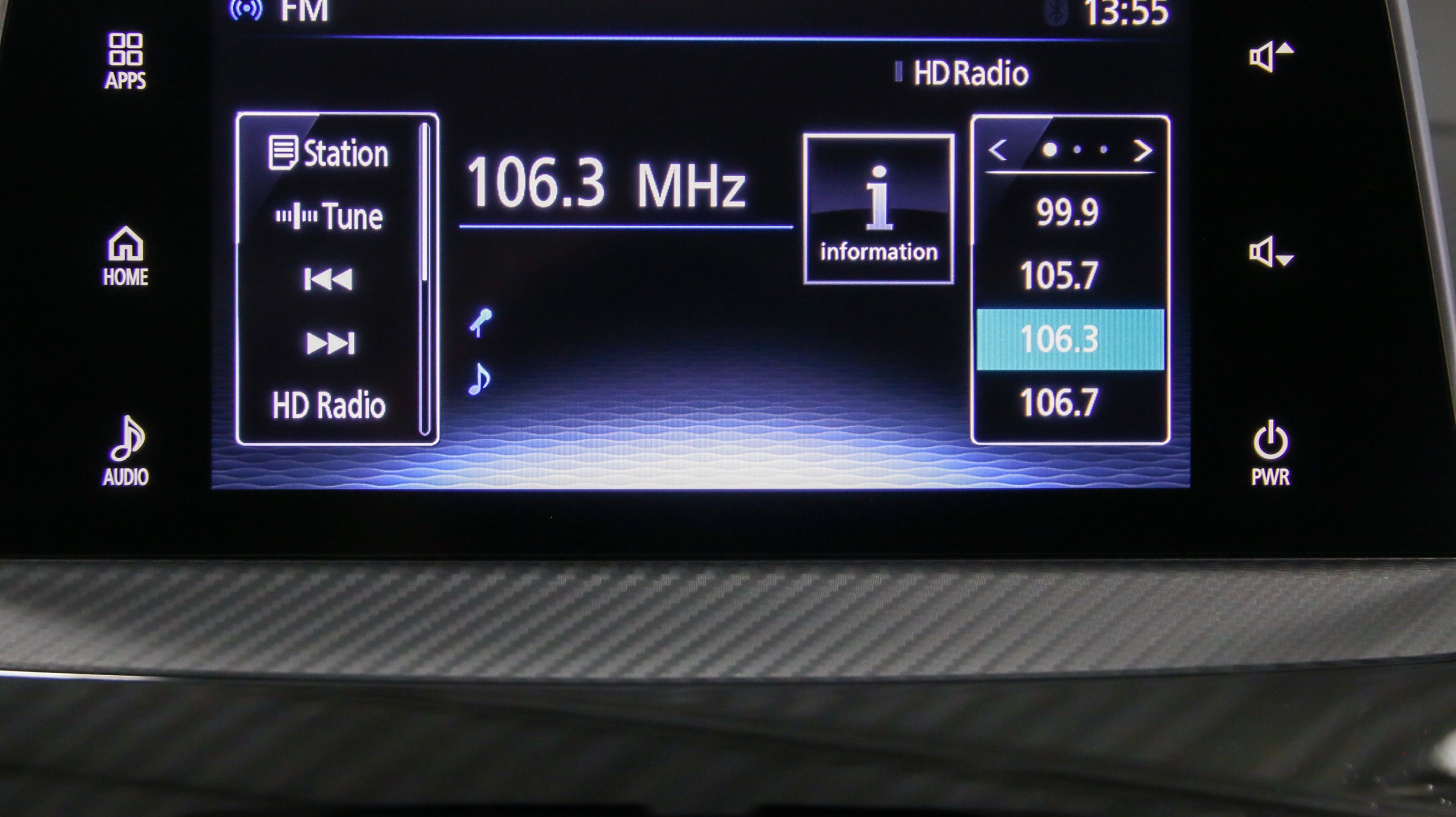Screen dimensions: 1456x817
Task: Toggle HD Radio in left panel
Action: click(x=328, y=405)
